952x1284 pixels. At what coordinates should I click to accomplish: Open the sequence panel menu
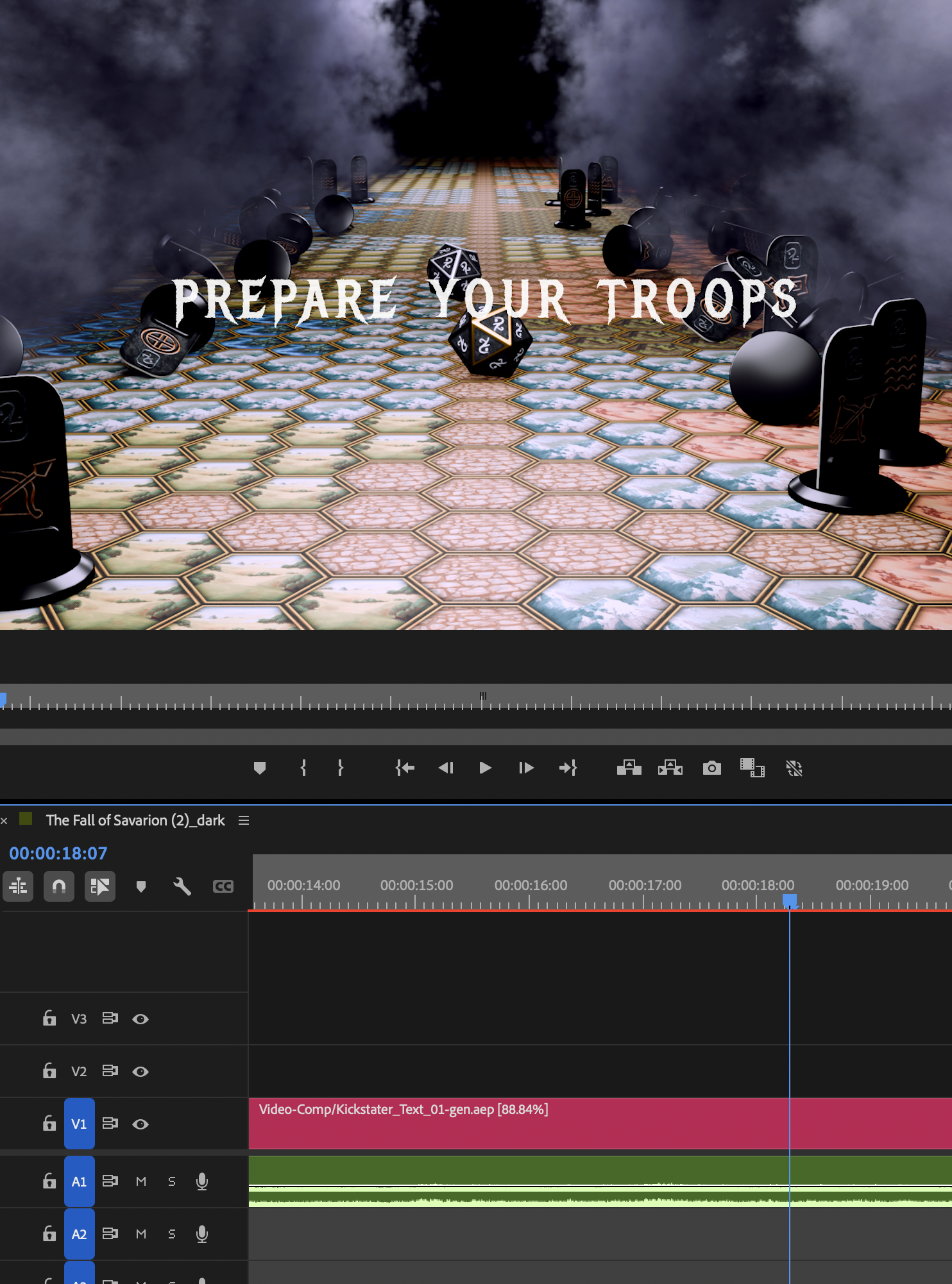[244, 820]
